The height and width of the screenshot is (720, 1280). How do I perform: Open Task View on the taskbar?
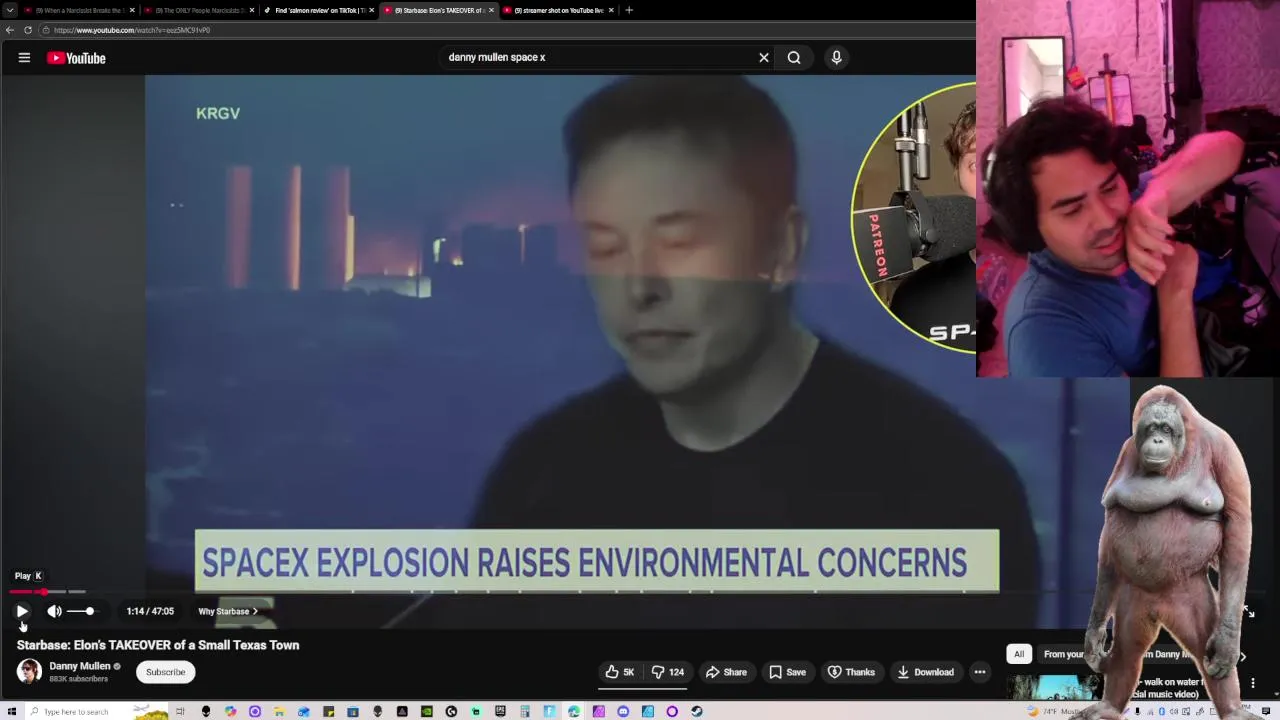pyautogui.click(x=181, y=712)
